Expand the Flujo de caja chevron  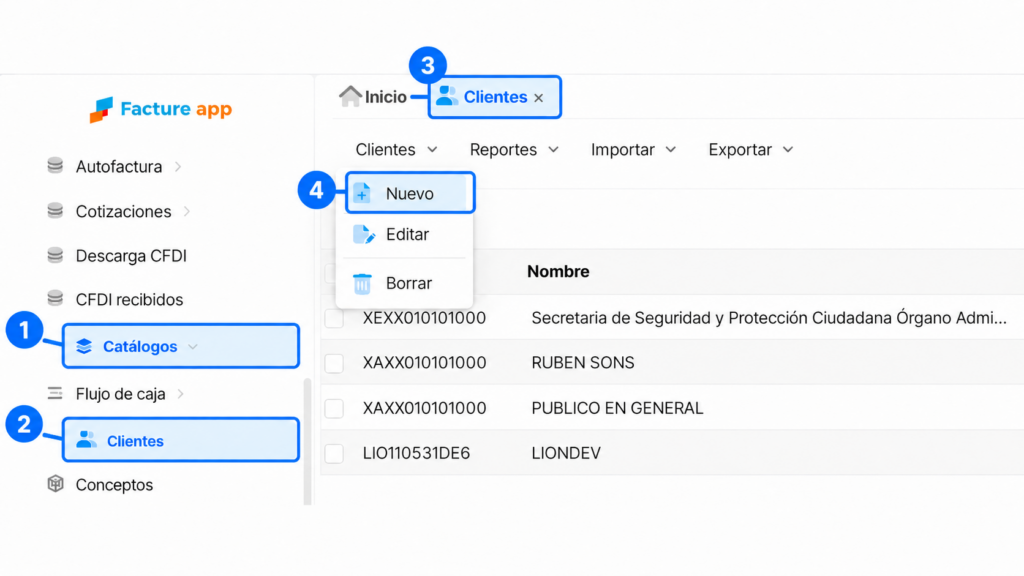click(181, 394)
